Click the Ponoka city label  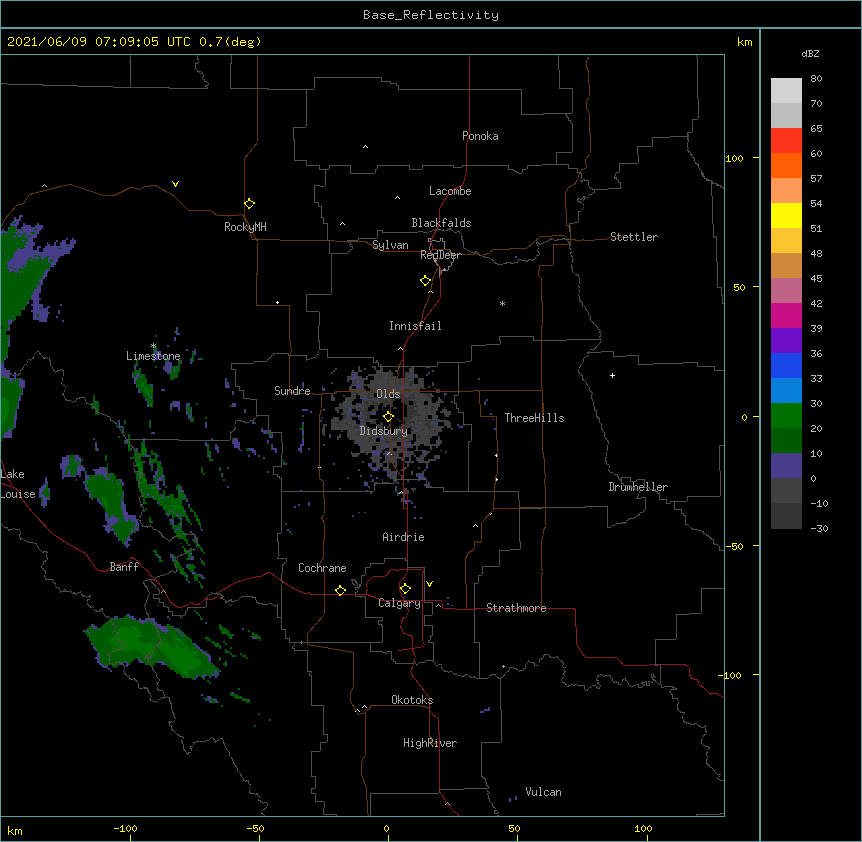pyautogui.click(x=480, y=136)
